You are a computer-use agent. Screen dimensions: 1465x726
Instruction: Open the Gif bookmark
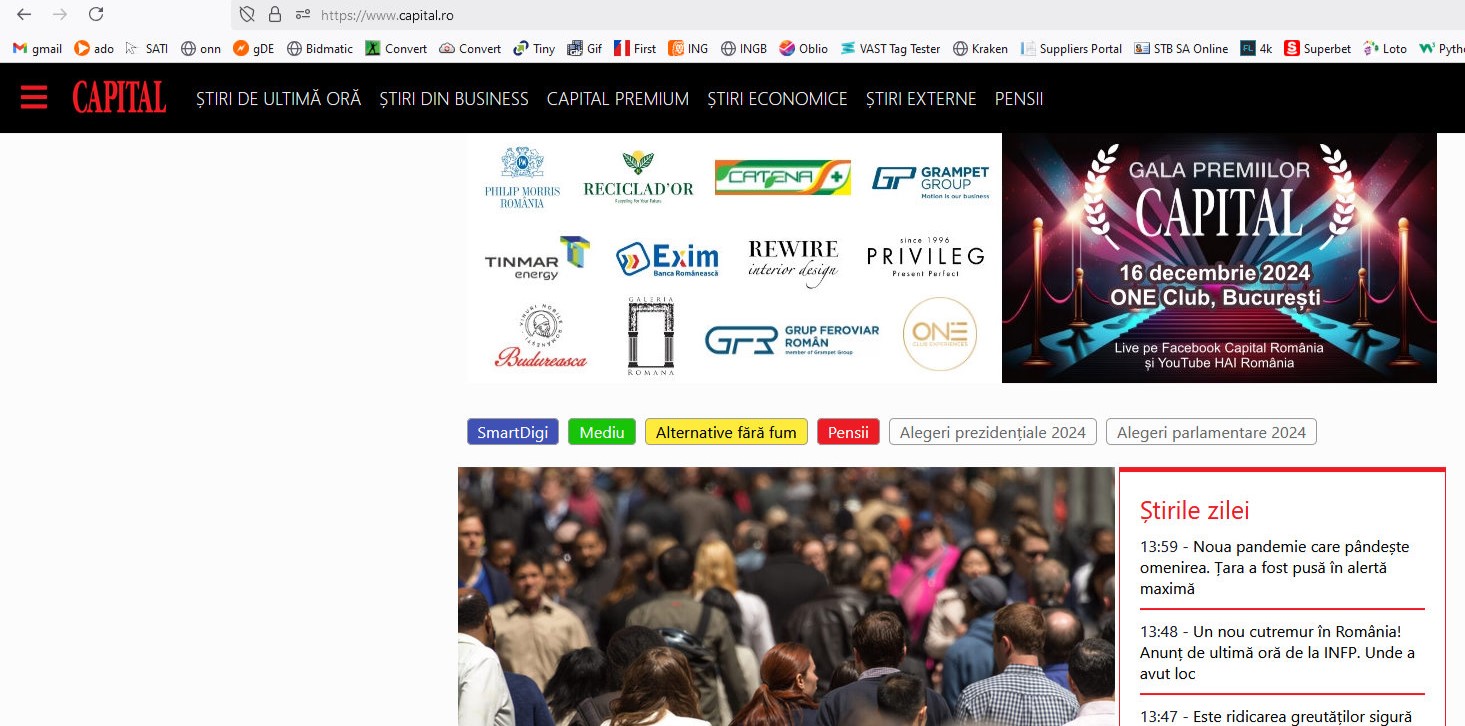tap(585, 48)
